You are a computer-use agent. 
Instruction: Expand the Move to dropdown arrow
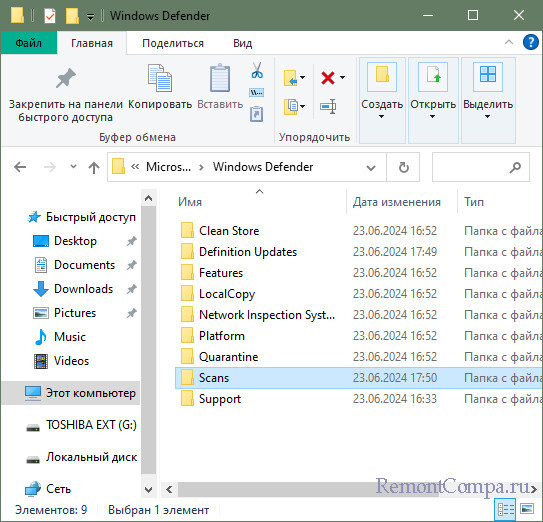(303, 78)
